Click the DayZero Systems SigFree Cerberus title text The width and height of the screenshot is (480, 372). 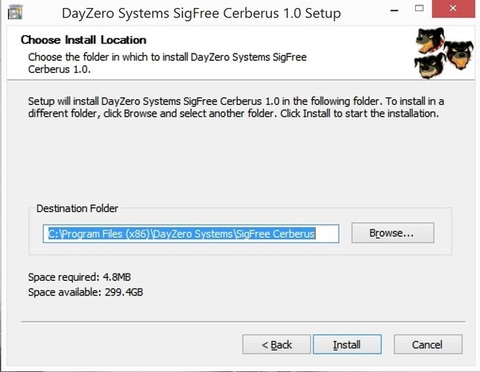(x=201, y=13)
